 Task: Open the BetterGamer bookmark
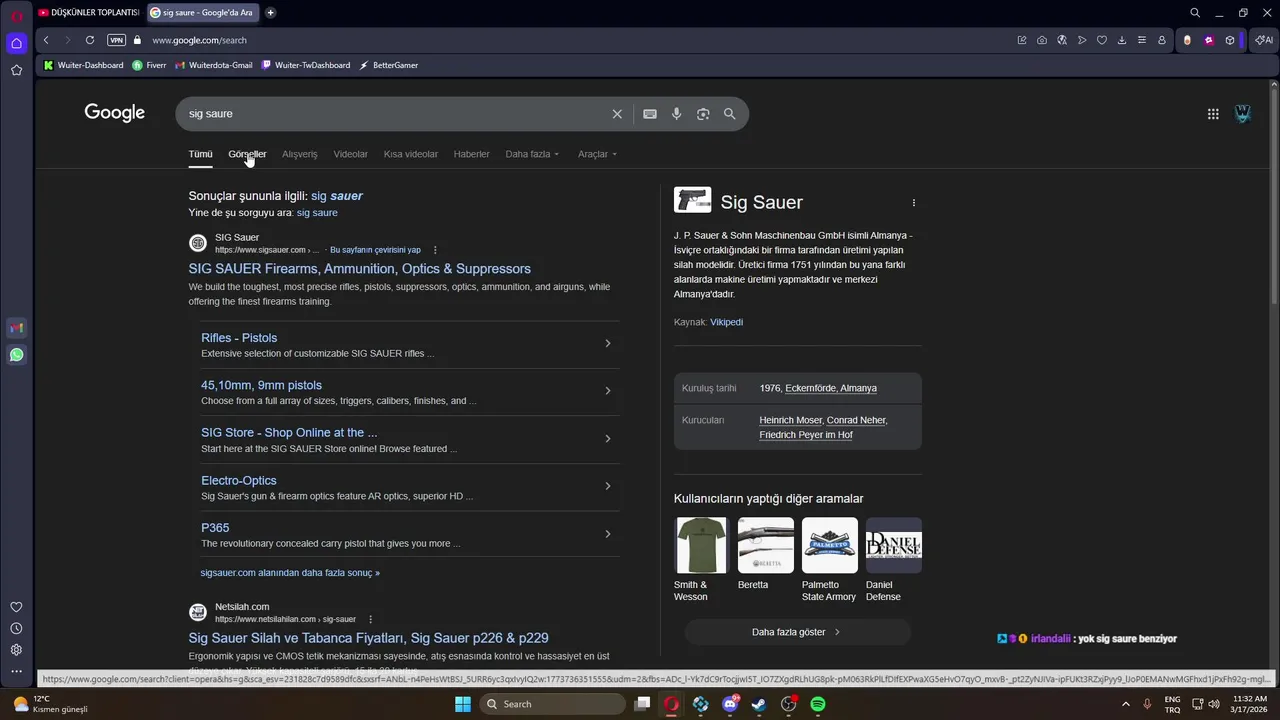(389, 65)
